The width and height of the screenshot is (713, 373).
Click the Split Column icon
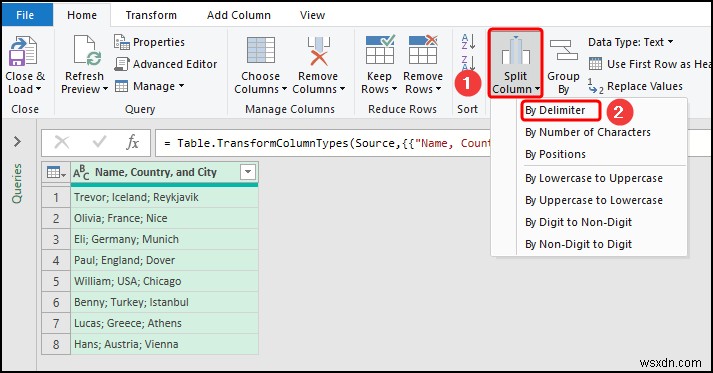point(516,50)
